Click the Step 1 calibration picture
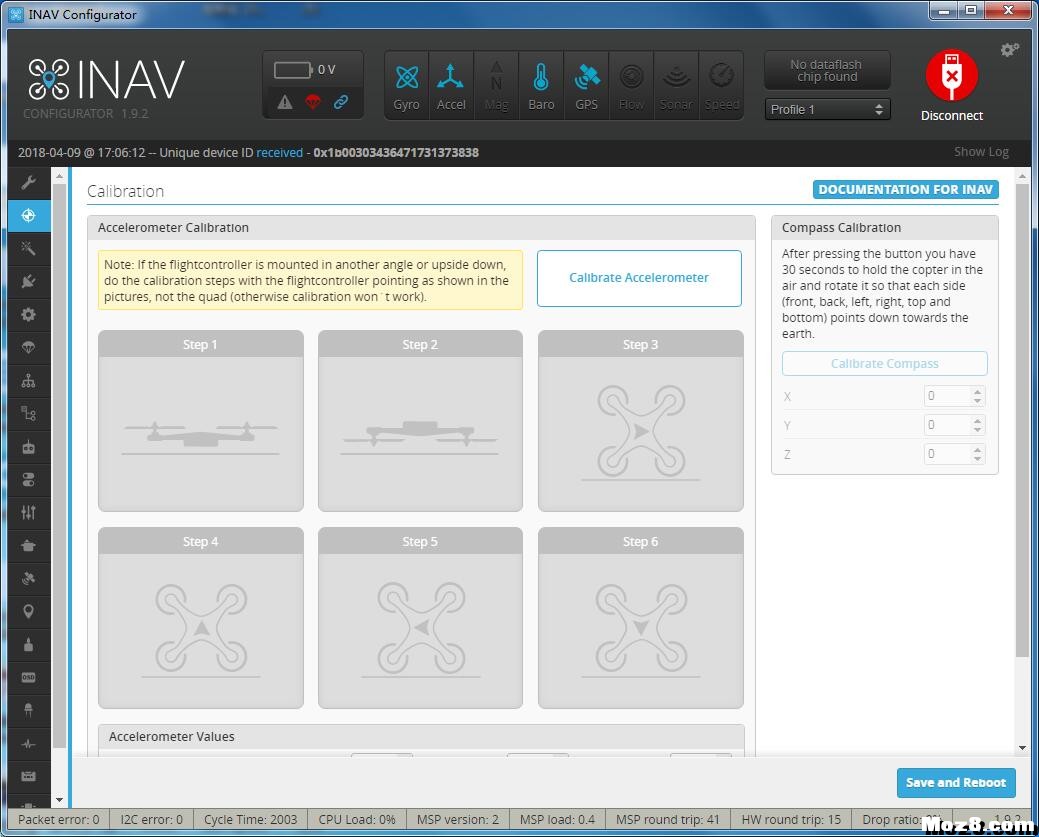This screenshot has height=837, width=1039. click(201, 421)
